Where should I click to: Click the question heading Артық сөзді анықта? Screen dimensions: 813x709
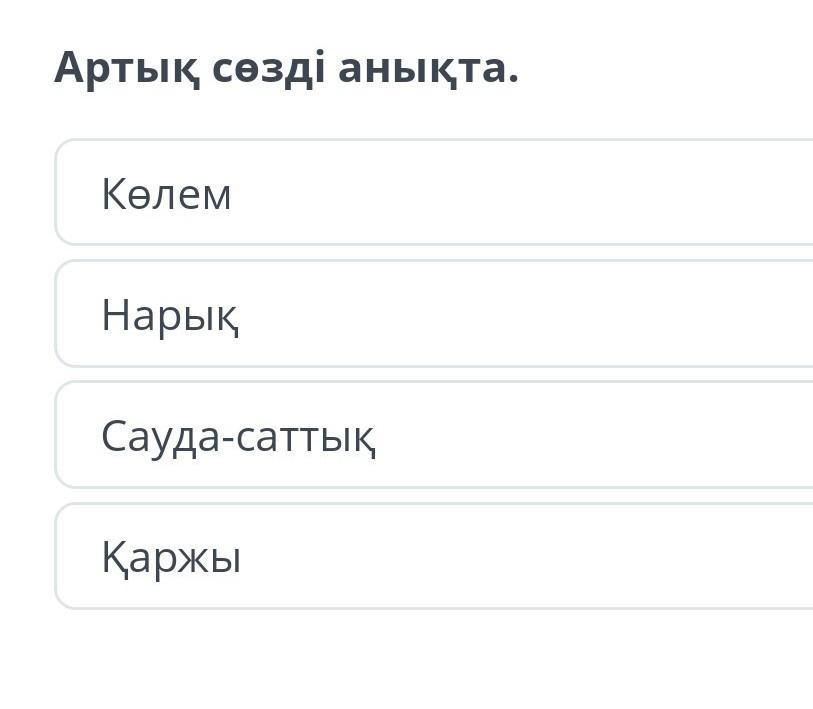click(x=286, y=68)
